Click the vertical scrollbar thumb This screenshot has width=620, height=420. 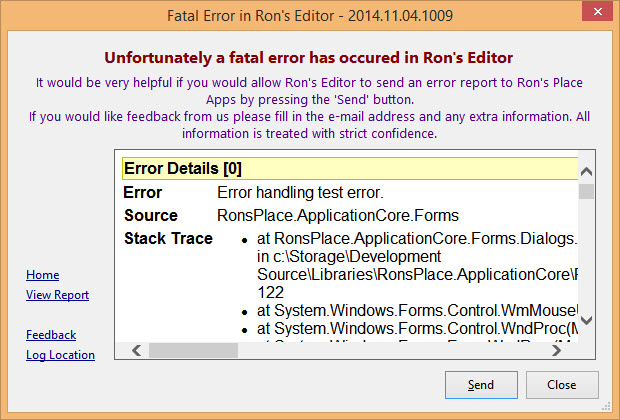(586, 192)
